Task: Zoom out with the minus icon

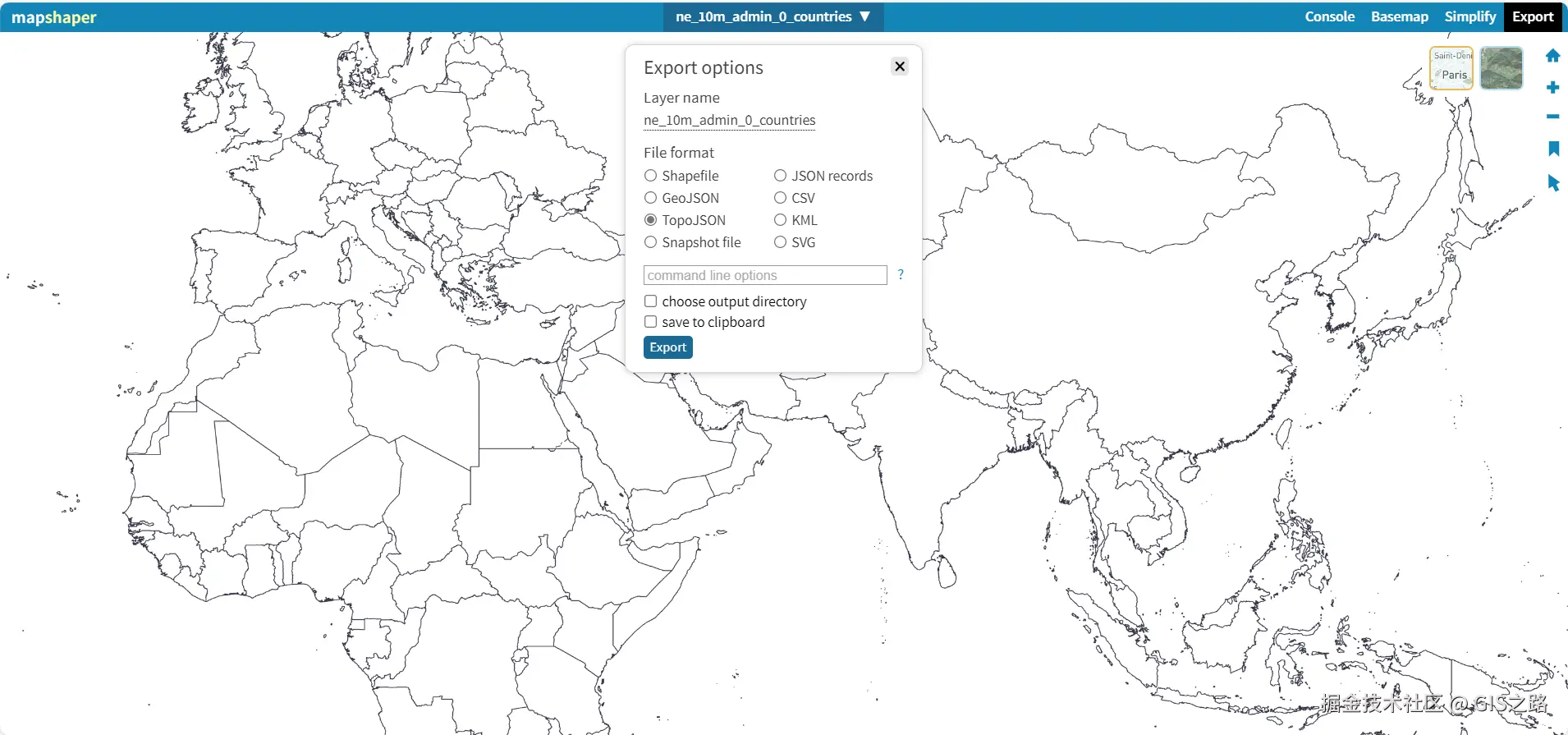Action: point(1552,117)
